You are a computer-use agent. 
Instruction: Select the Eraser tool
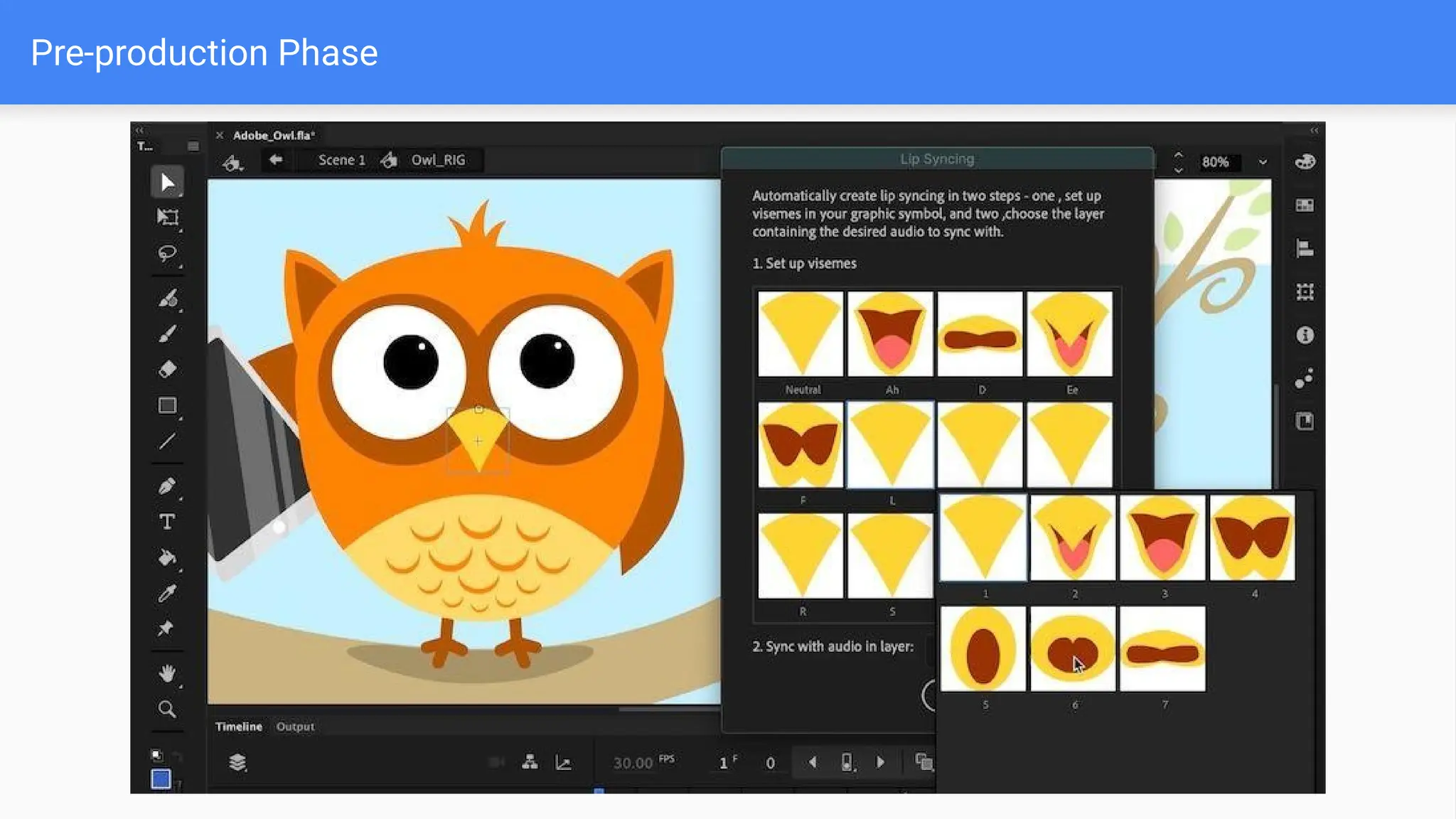[x=168, y=369]
